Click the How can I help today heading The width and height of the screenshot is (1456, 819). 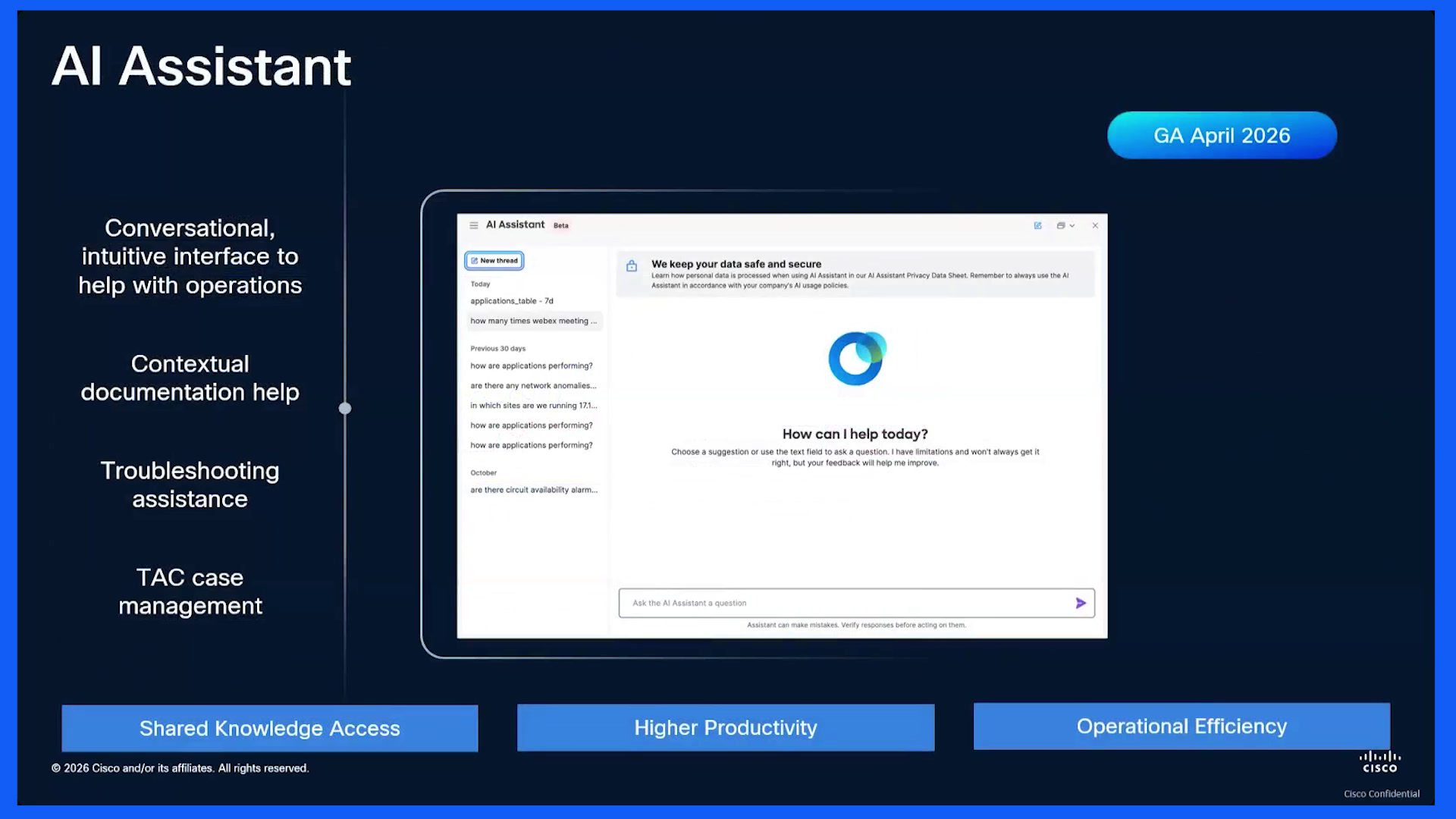(x=855, y=434)
